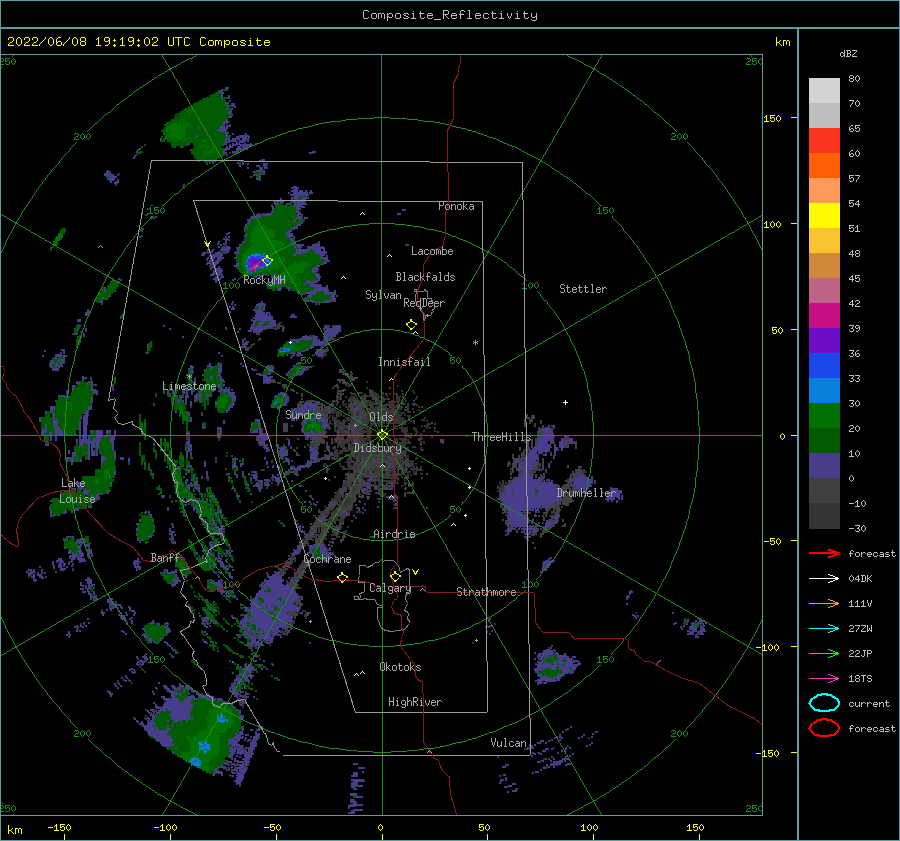
Task: Click the orange 111V arrow in the legend
Action: click(x=824, y=603)
